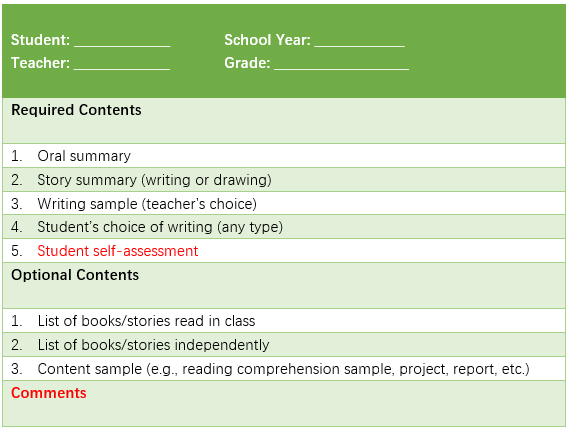The width and height of the screenshot is (569, 431).
Task: Click the Teacher name blank line
Action: 122,65
